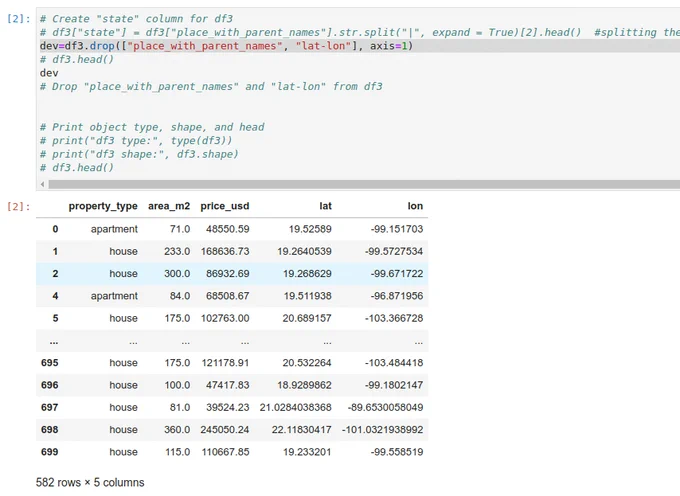This screenshot has height=496, width=680.
Task: Click the price value 121178.91
Action: [x=225, y=363]
